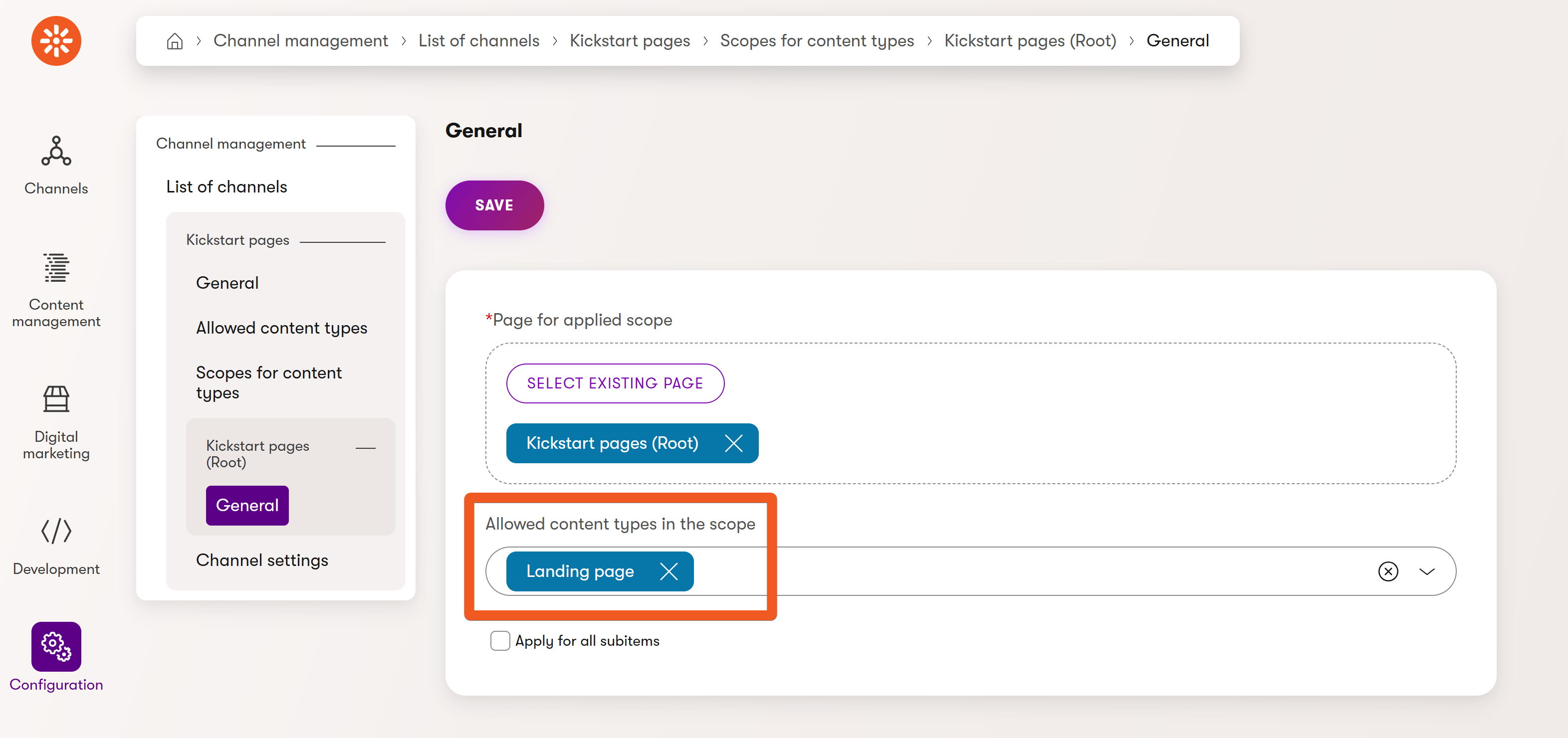Open Kickstart pages (Root) breadcrumb
This screenshot has height=738, width=1568.
[x=1030, y=41]
